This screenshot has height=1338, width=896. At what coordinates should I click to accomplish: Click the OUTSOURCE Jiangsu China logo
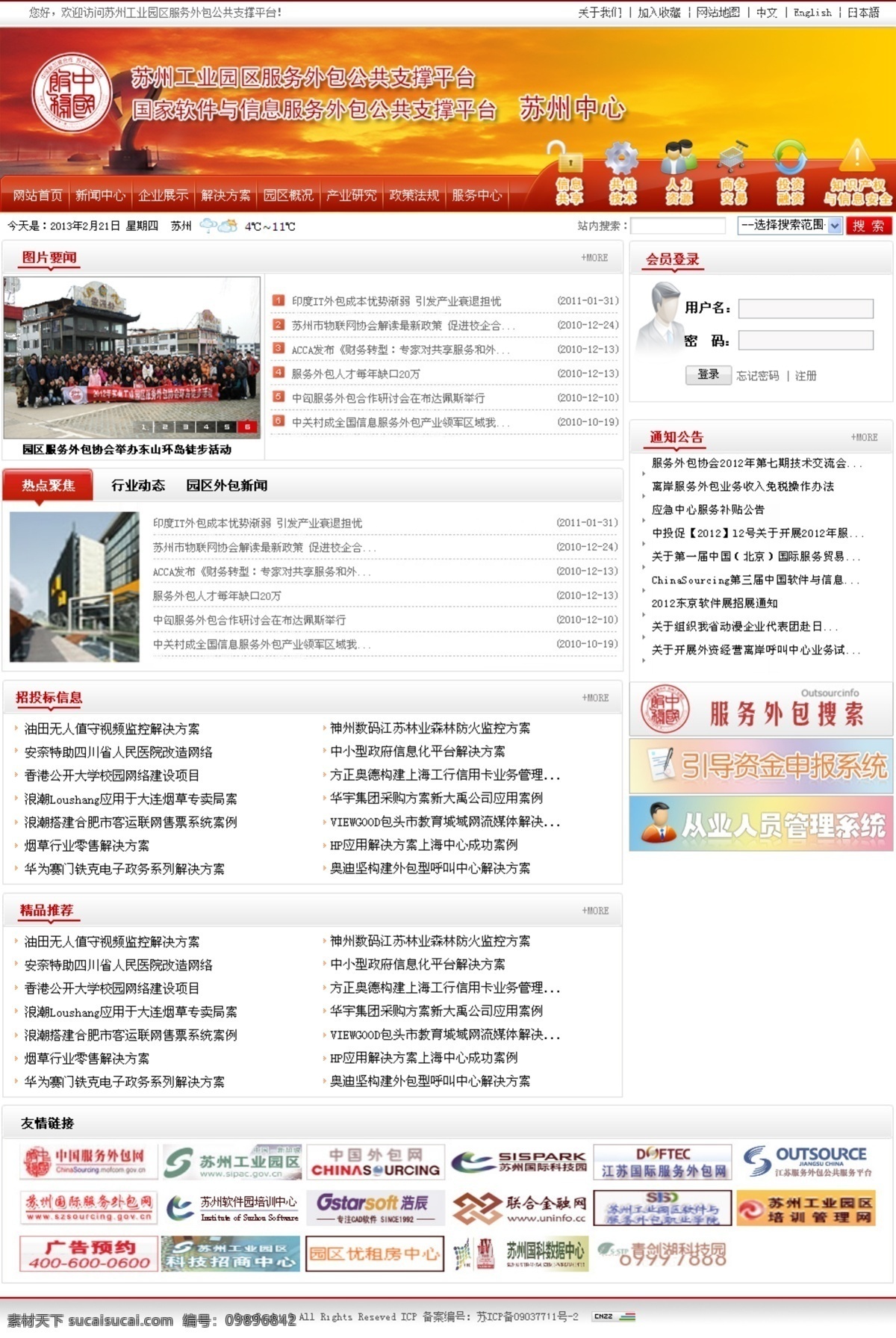point(806,1162)
